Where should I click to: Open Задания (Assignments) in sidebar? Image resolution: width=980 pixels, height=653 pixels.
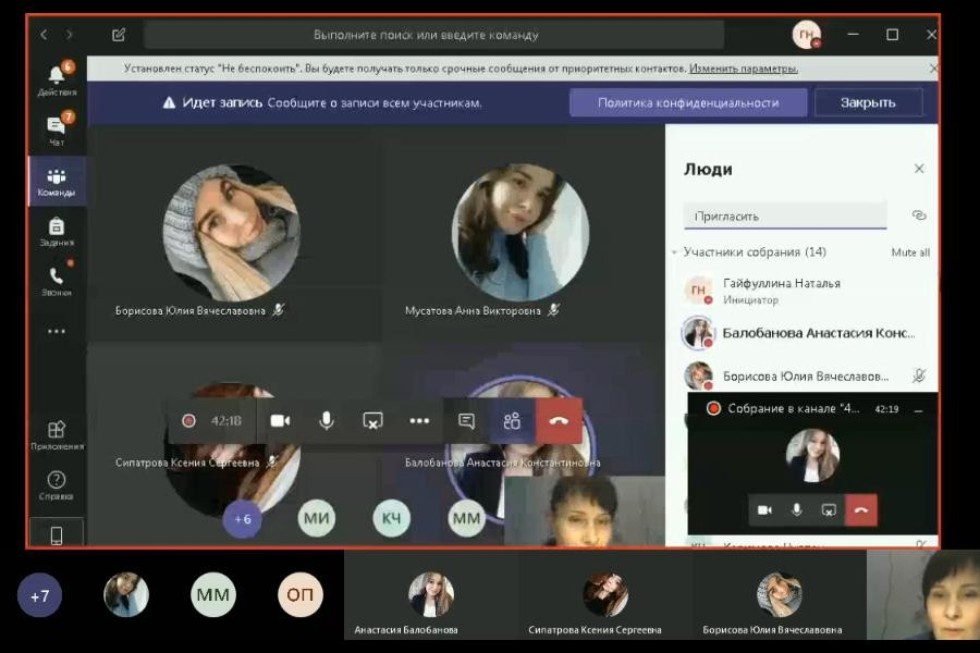pos(56,231)
